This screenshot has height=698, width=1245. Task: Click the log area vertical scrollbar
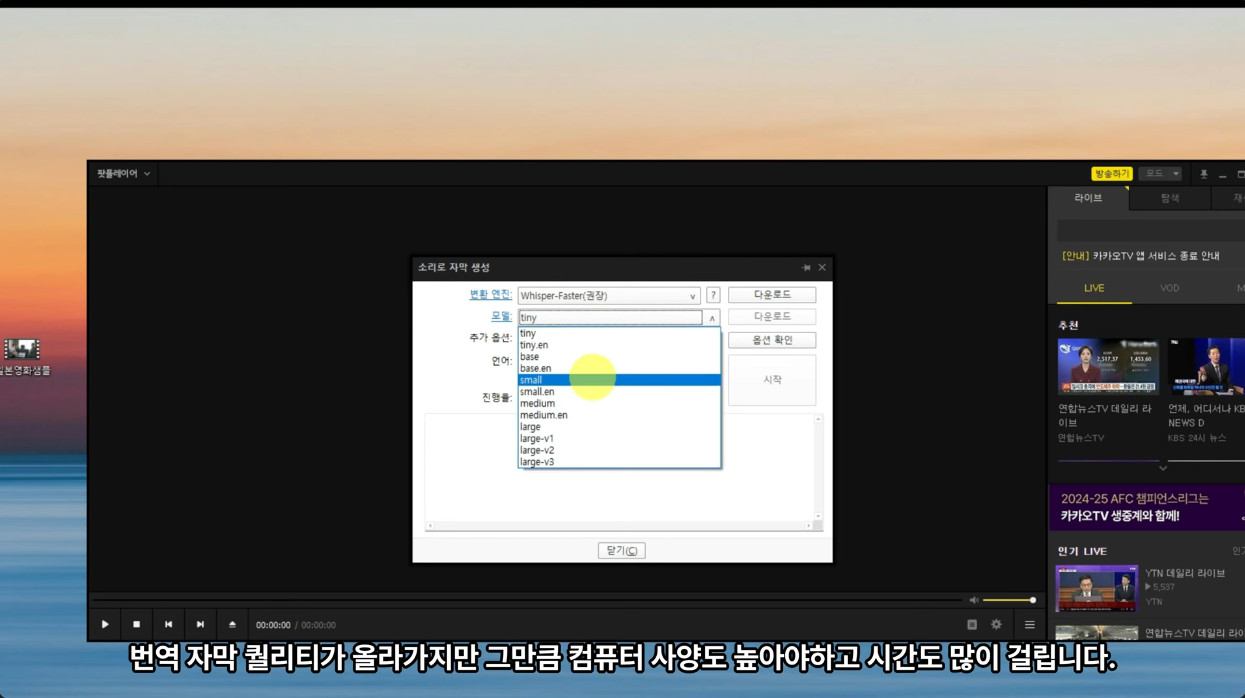(818, 467)
